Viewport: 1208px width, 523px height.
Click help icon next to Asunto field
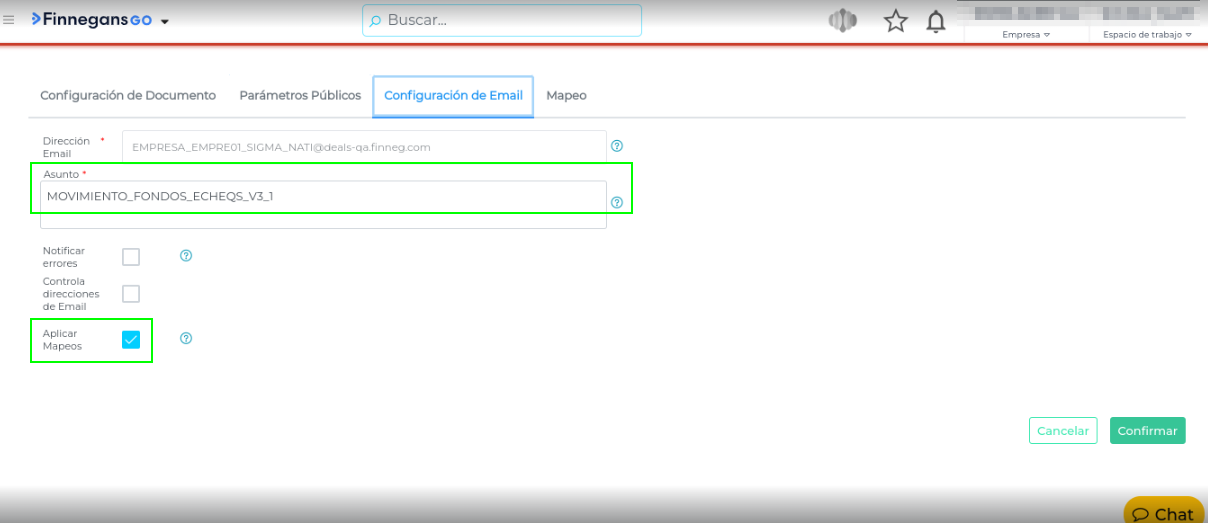coord(617,202)
